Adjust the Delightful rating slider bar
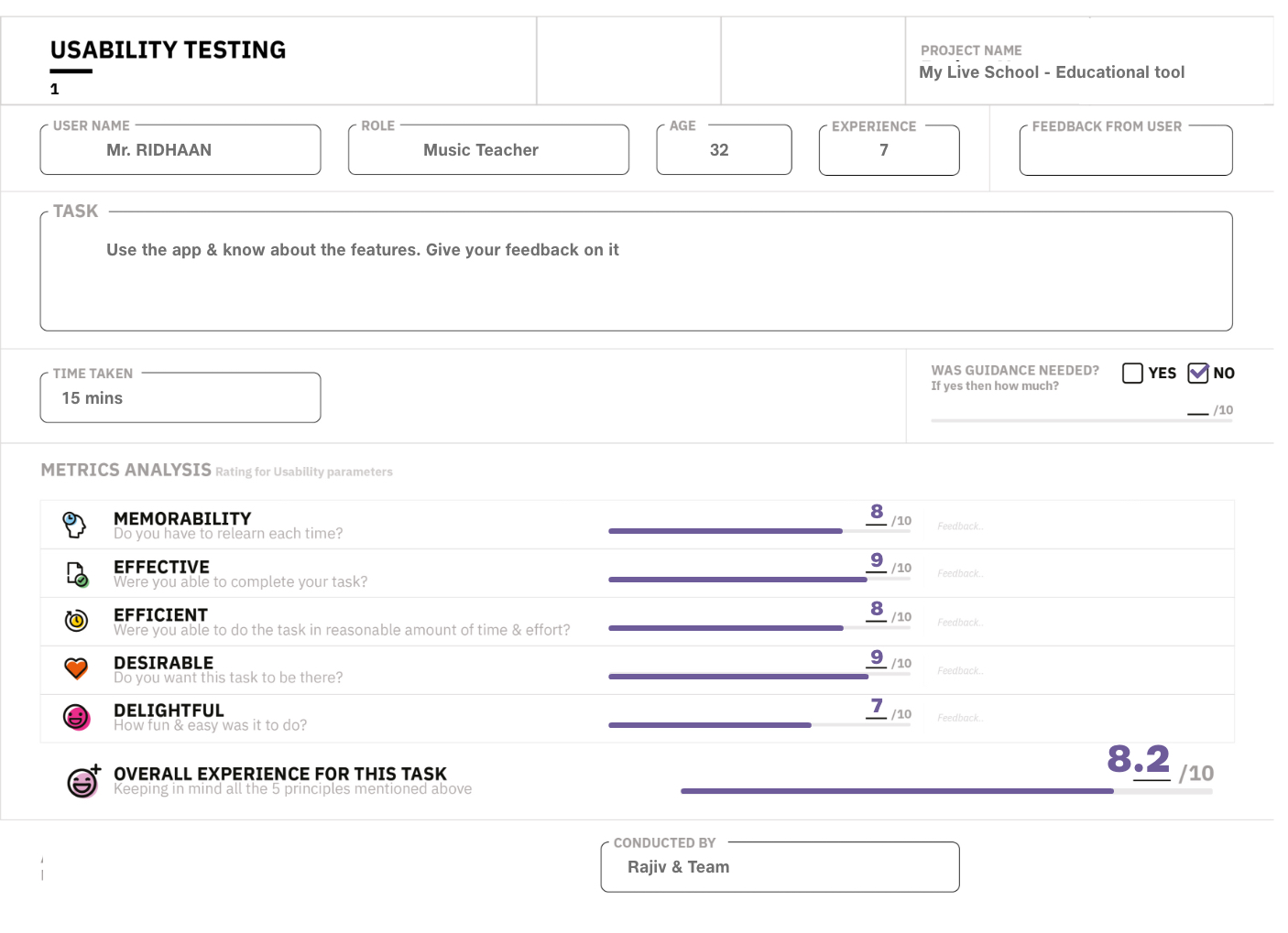The height and width of the screenshot is (933, 1288). (710, 725)
